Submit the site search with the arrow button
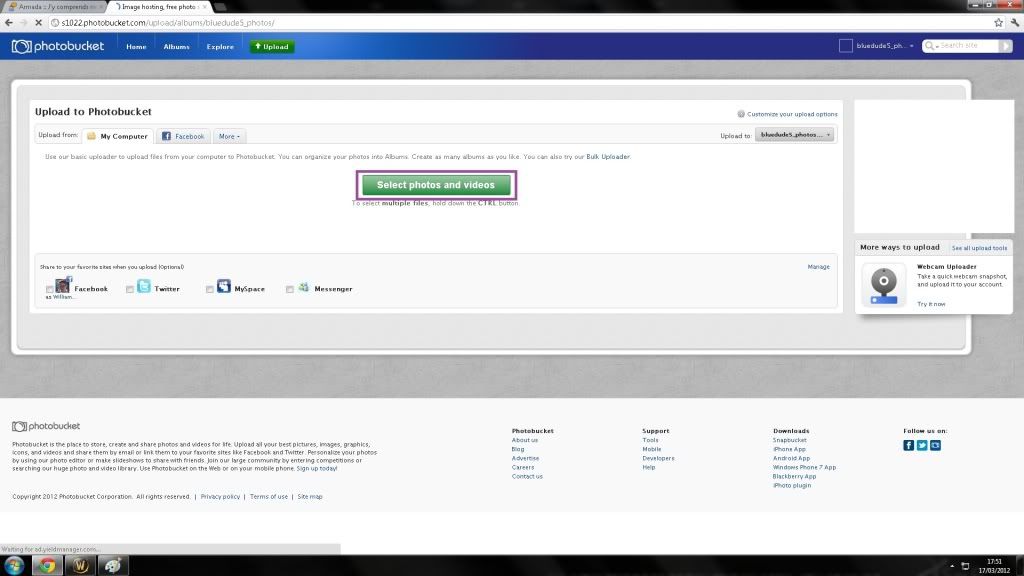 [1005, 46]
